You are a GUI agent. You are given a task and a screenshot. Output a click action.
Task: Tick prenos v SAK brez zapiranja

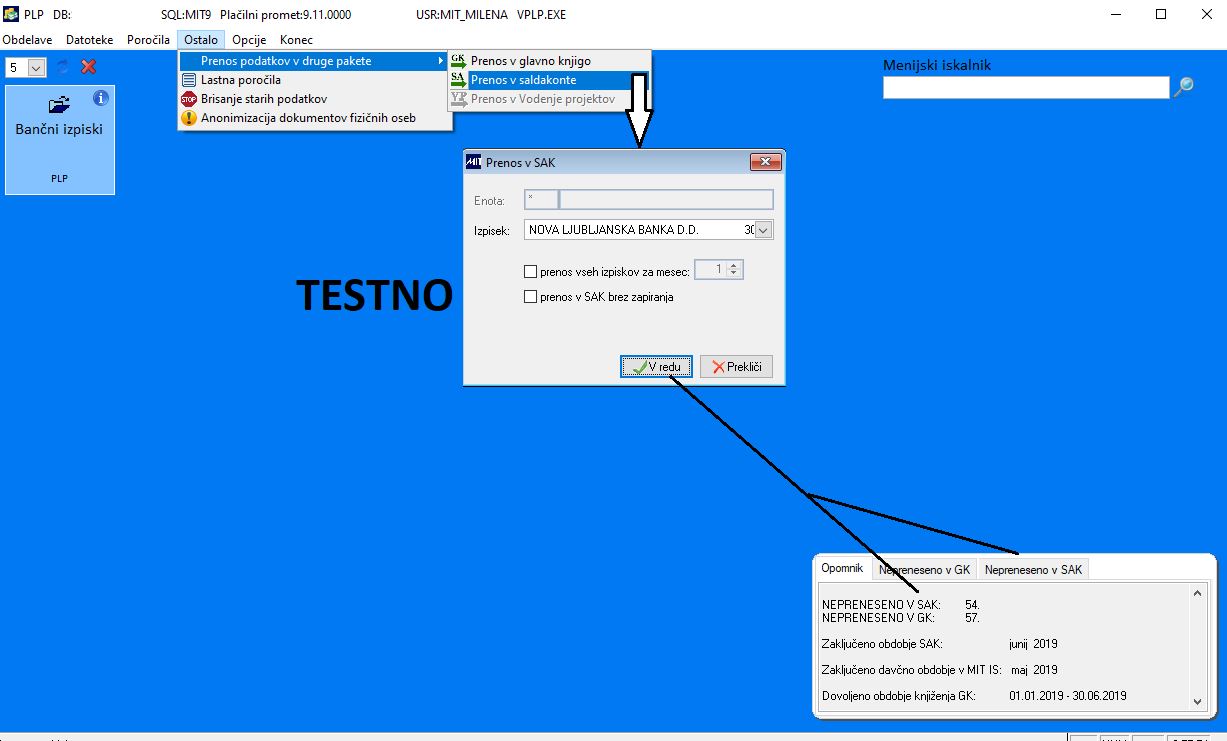pyautogui.click(x=531, y=297)
